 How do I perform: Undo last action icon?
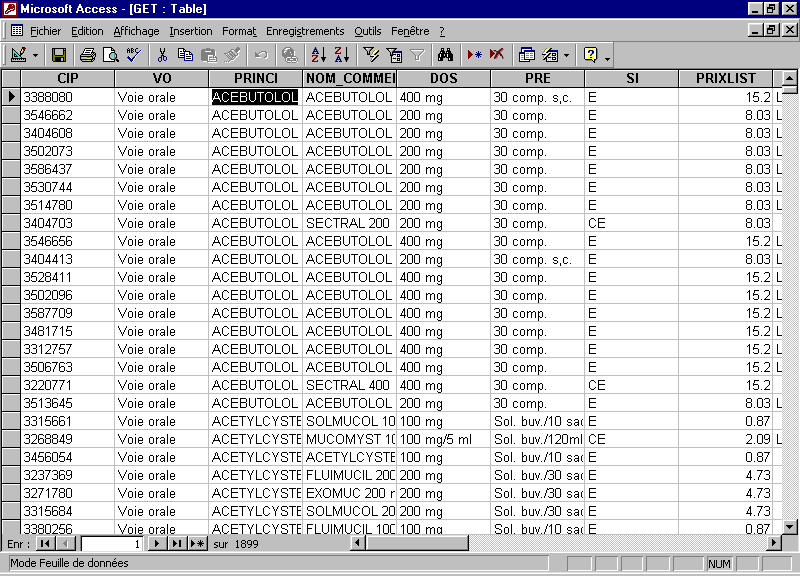click(261, 55)
